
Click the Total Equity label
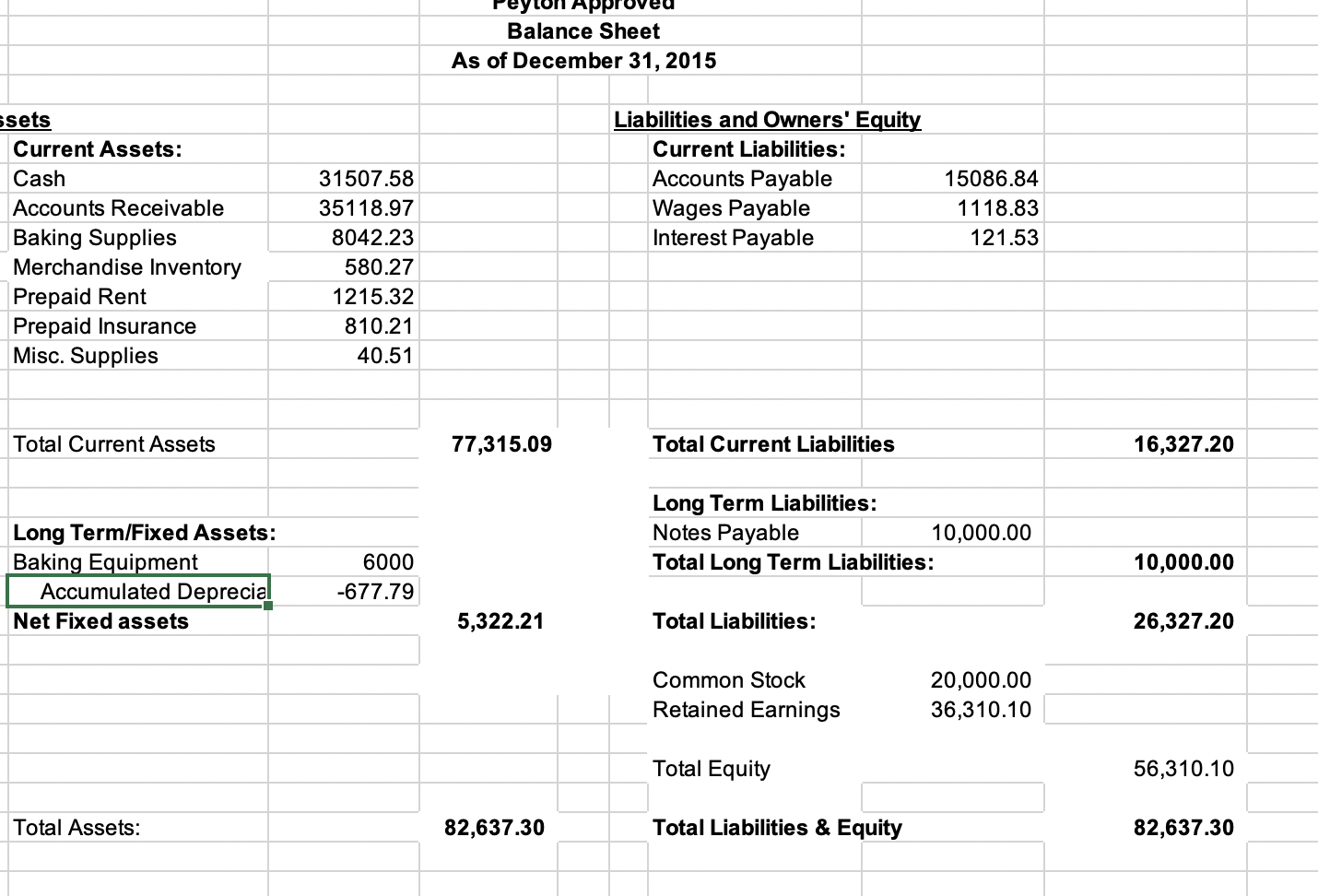[x=712, y=769]
